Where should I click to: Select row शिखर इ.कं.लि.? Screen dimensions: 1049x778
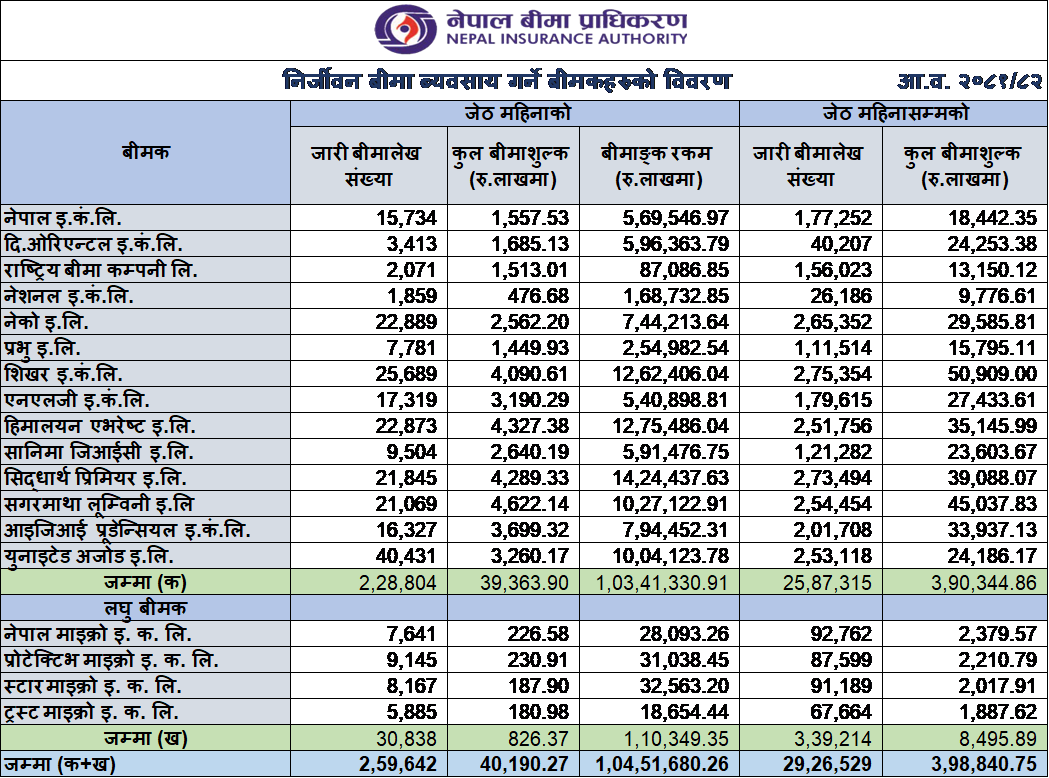click(x=524, y=374)
